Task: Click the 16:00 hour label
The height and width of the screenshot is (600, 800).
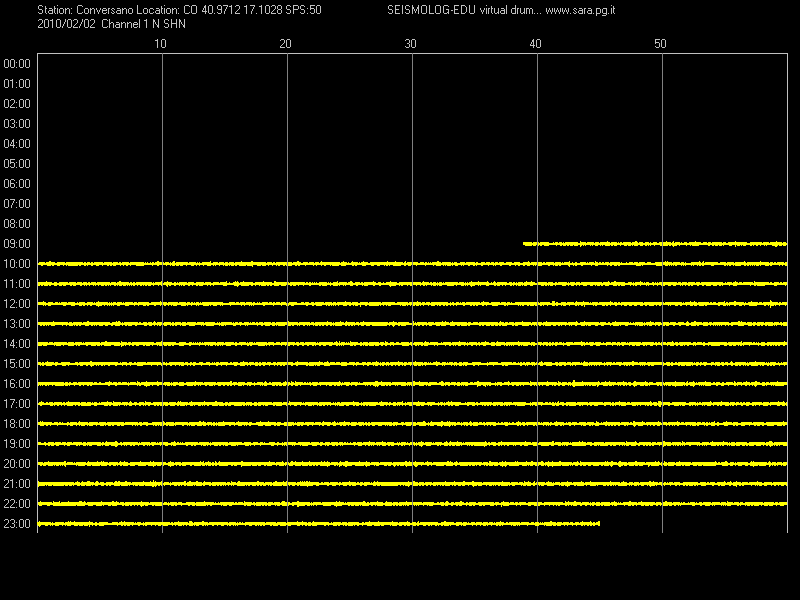Action: coord(17,384)
